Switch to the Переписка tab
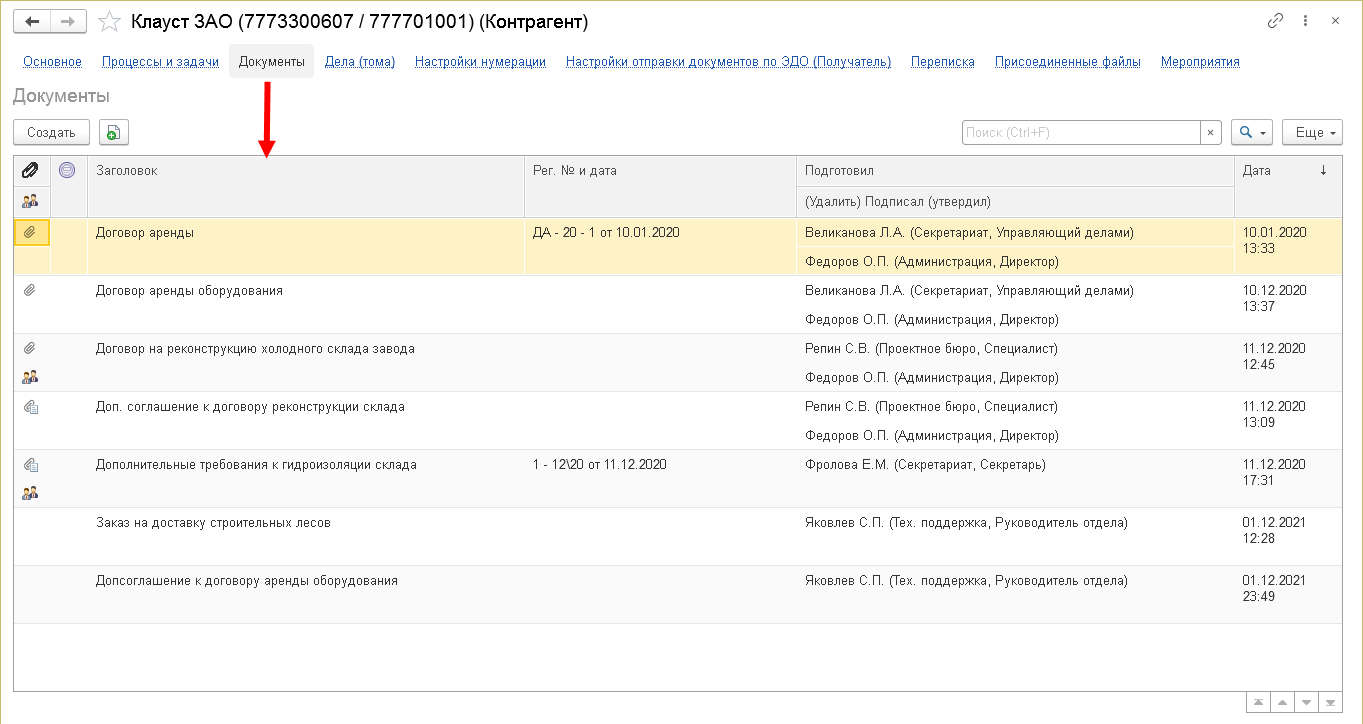 pos(942,61)
